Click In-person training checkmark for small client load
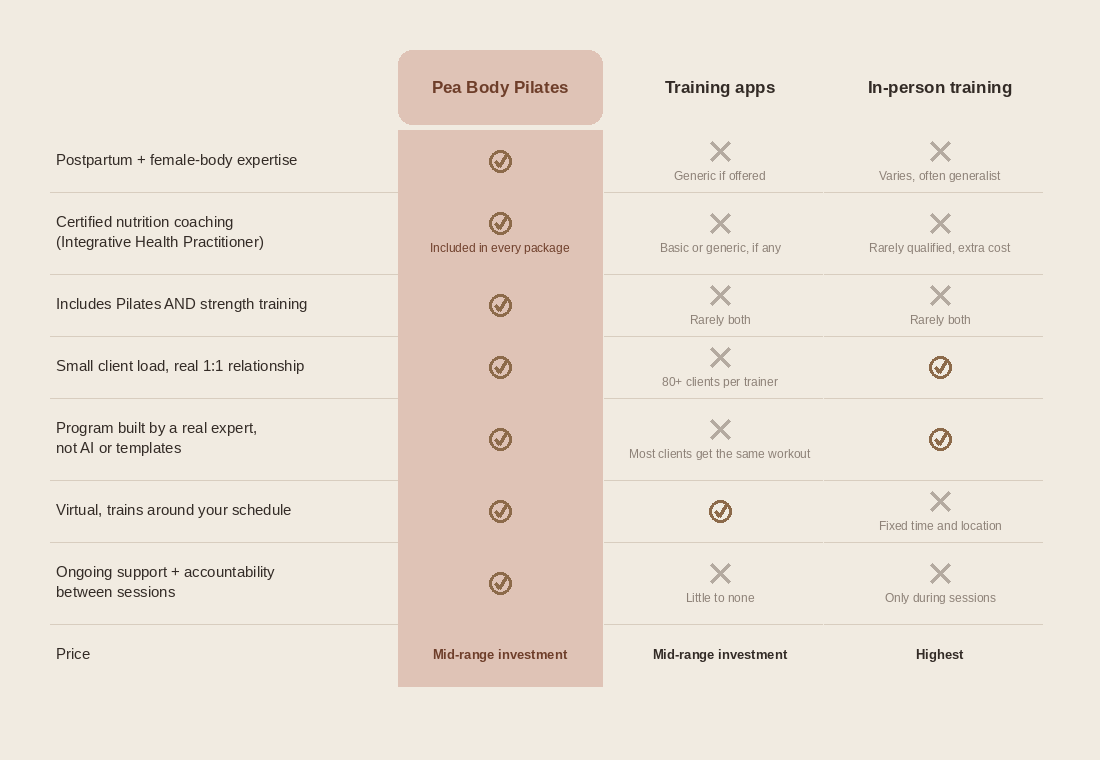Image resolution: width=1100 pixels, height=760 pixels. (x=940, y=368)
